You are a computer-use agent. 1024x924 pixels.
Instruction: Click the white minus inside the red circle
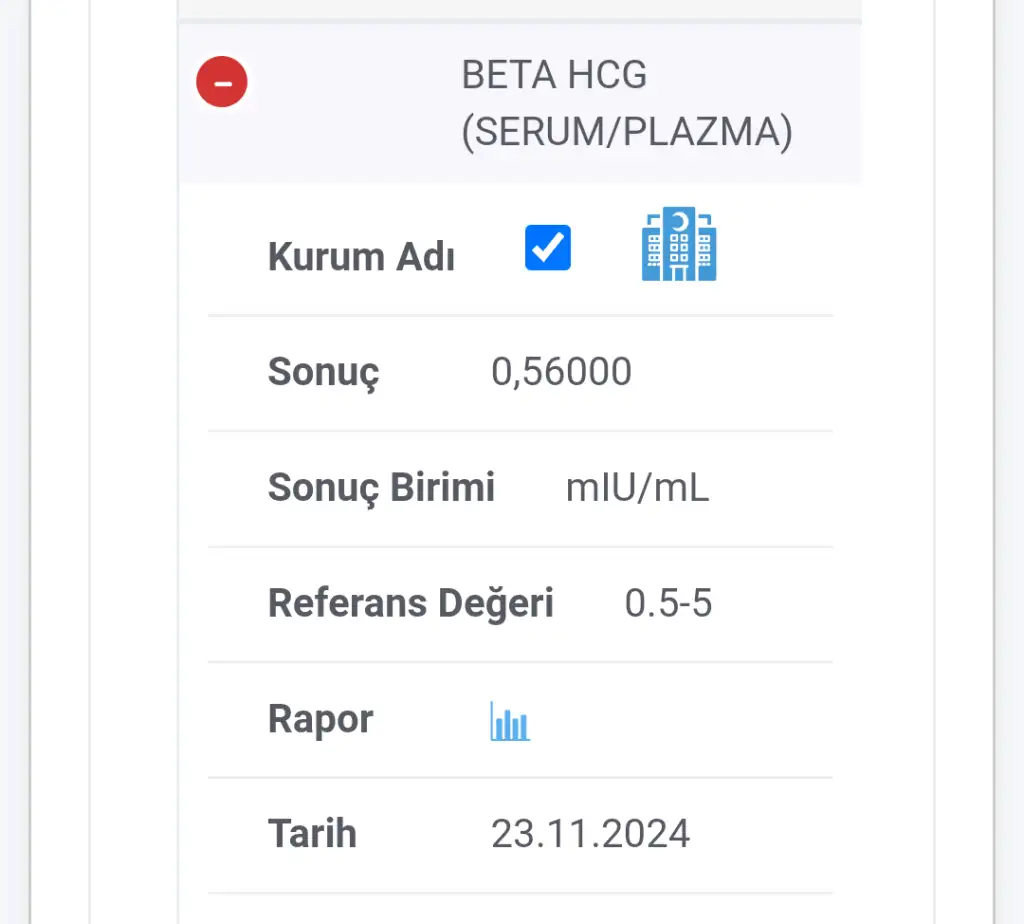(223, 84)
